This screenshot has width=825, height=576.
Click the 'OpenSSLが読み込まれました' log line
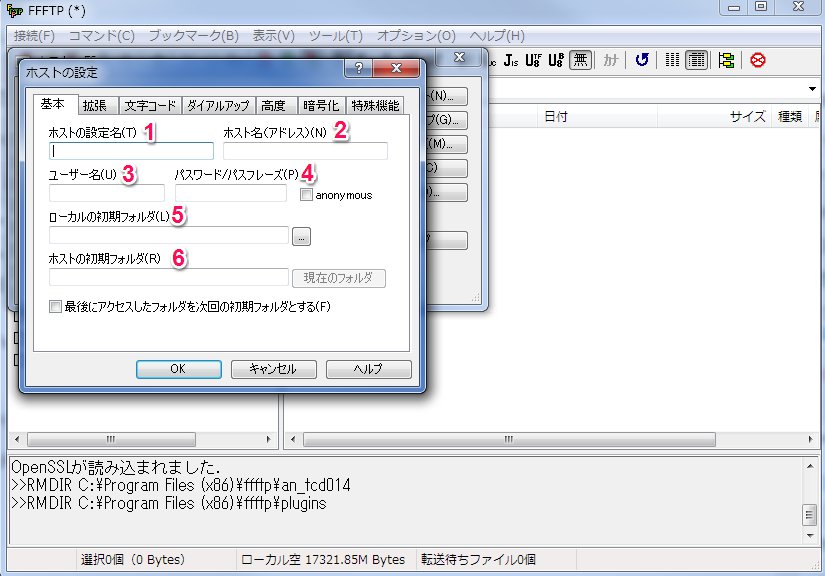(116, 467)
